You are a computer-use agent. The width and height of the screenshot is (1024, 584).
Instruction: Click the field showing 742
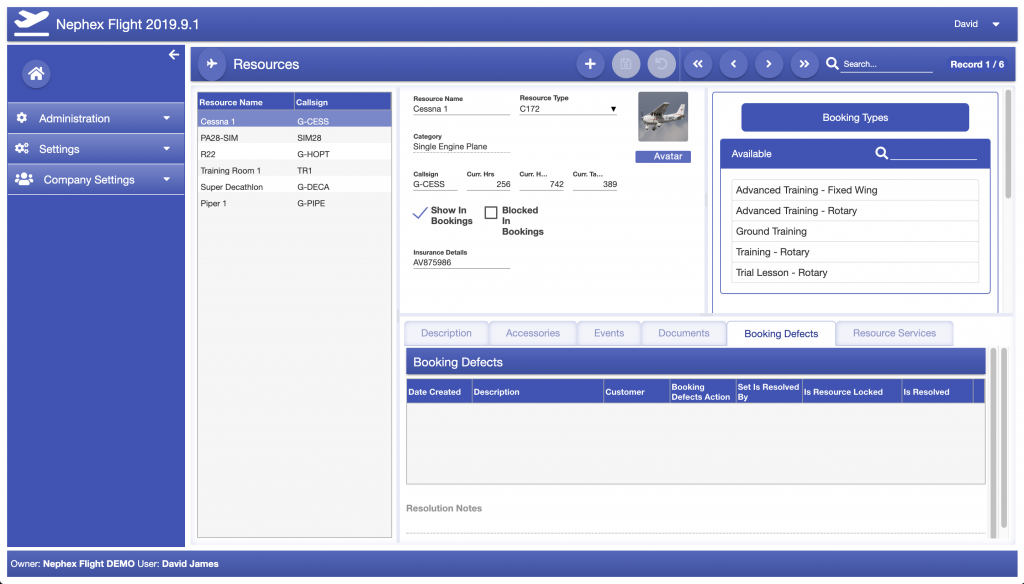(541, 184)
